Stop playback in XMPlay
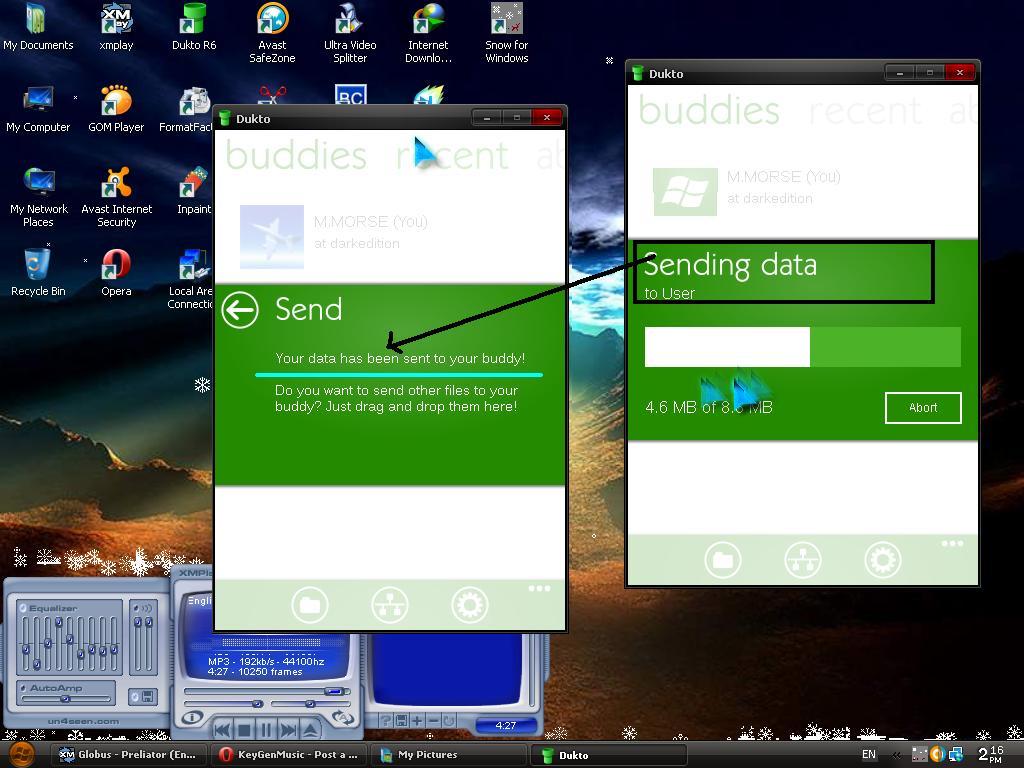 (x=244, y=730)
